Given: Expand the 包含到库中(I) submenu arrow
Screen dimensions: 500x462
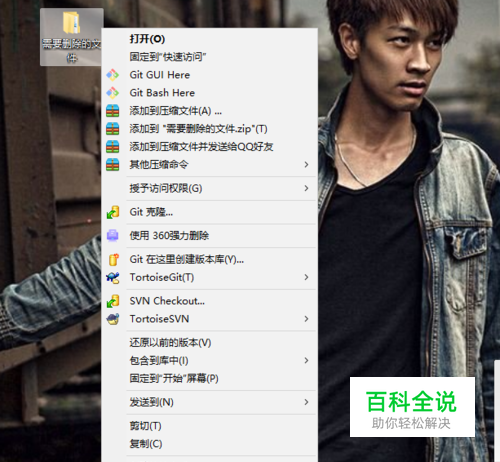Looking at the screenshot, I should click(x=306, y=360).
